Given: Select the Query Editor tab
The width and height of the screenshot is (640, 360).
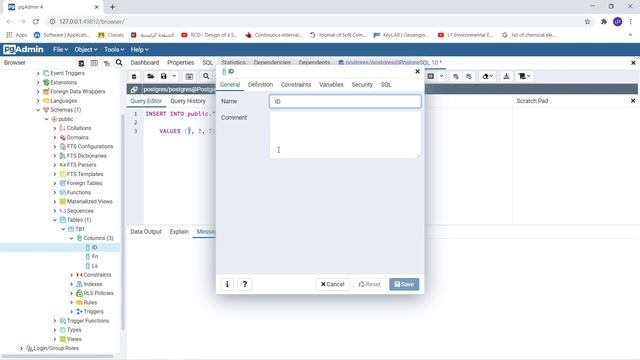Looking at the screenshot, I should point(146,101).
